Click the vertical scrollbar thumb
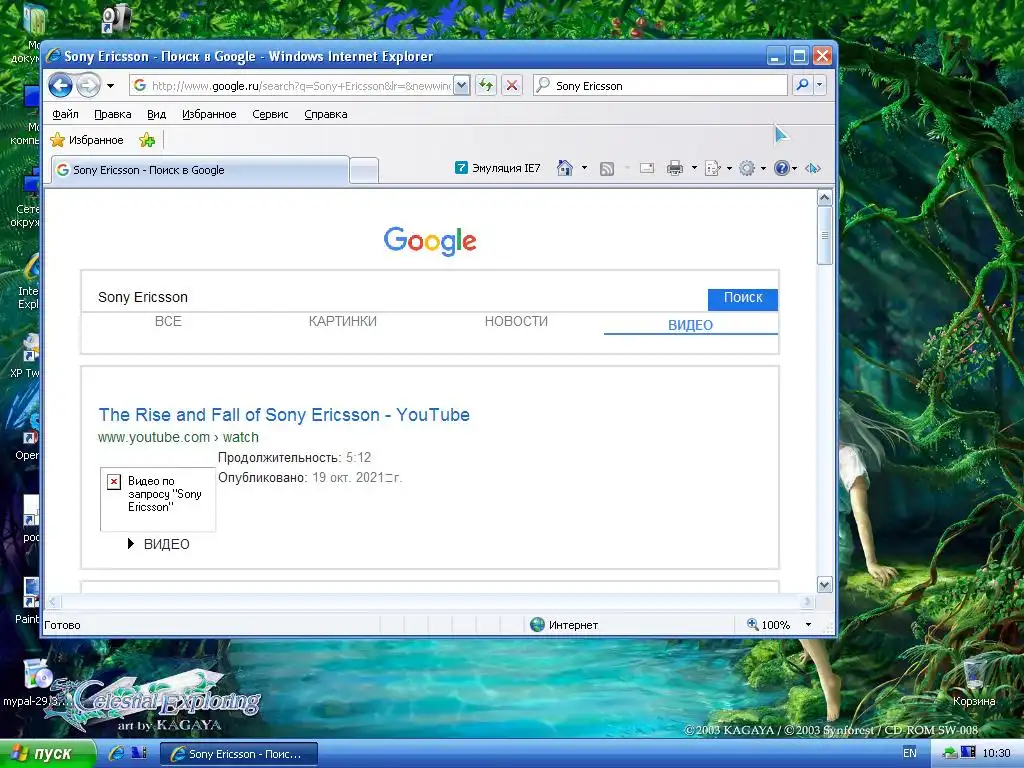1024x768 pixels. pos(825,235)
